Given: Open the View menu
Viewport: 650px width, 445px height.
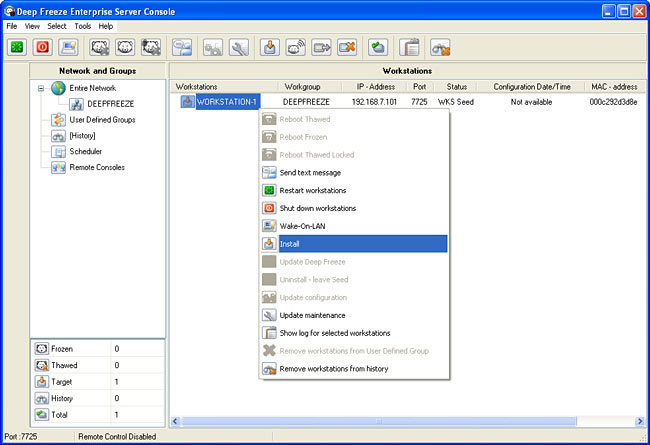Looking at the screenshot, I should (x=32, y=26).
